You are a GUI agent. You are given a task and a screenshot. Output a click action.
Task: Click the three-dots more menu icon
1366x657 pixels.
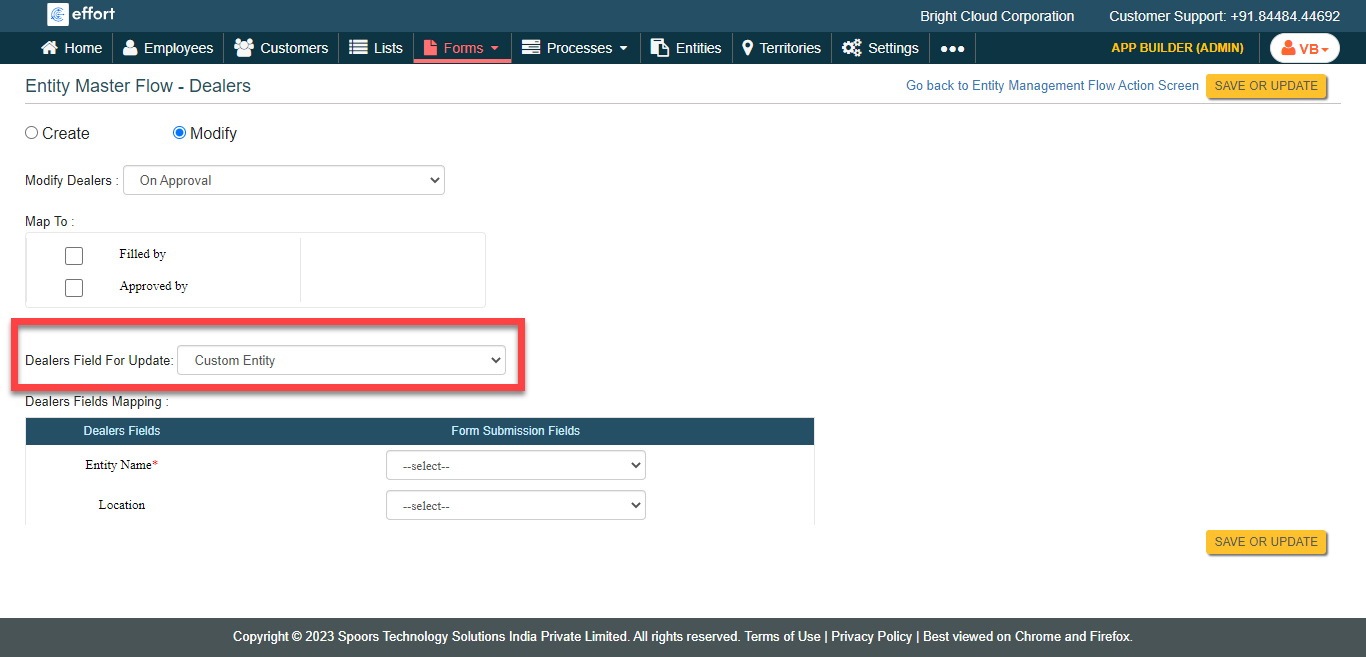pos(952,48)
